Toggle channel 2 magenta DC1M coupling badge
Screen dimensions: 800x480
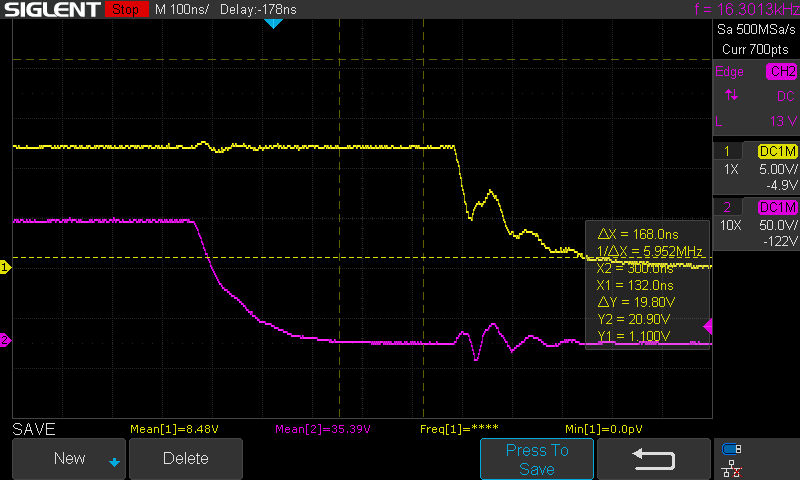point(777,207)
